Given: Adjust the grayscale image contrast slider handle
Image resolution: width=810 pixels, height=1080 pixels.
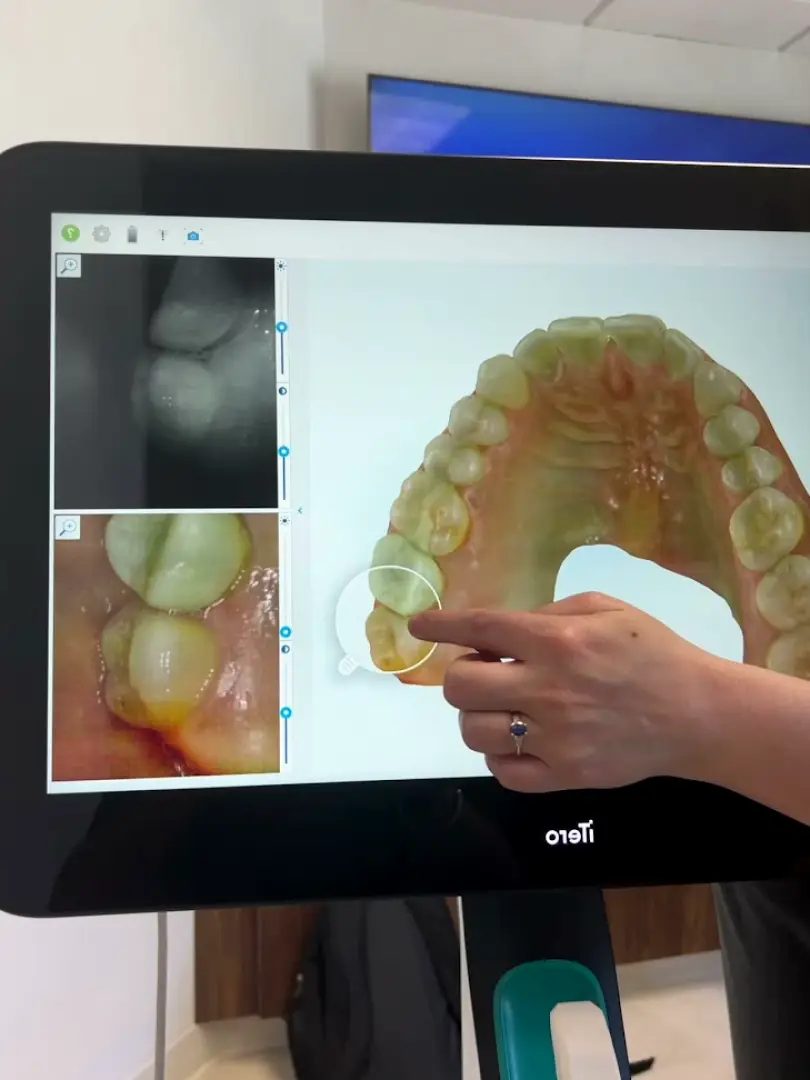Looking at the screenshot, I should pos(283,451).
